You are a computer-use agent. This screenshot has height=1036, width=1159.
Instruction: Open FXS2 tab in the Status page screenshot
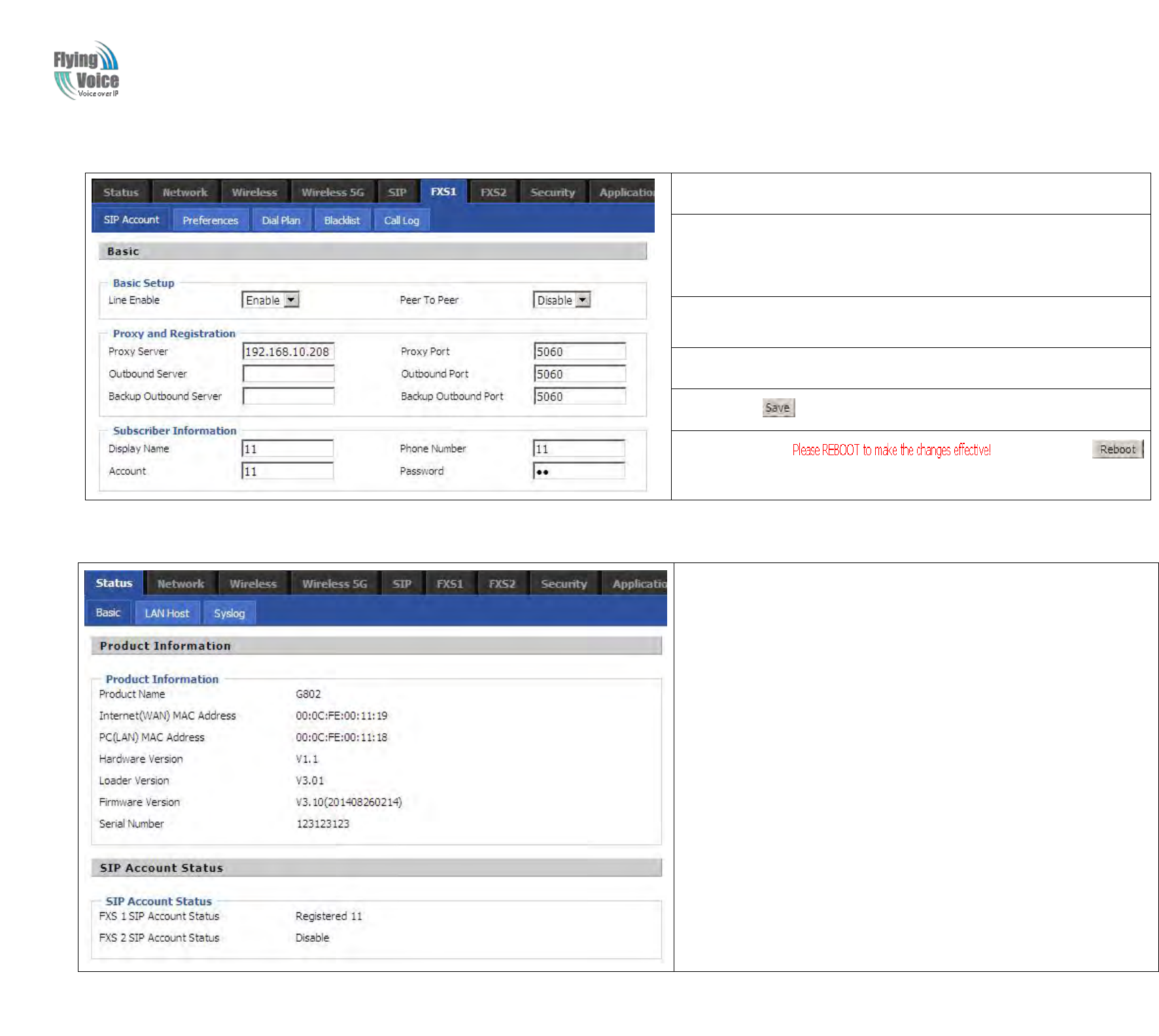pos(502,584)
